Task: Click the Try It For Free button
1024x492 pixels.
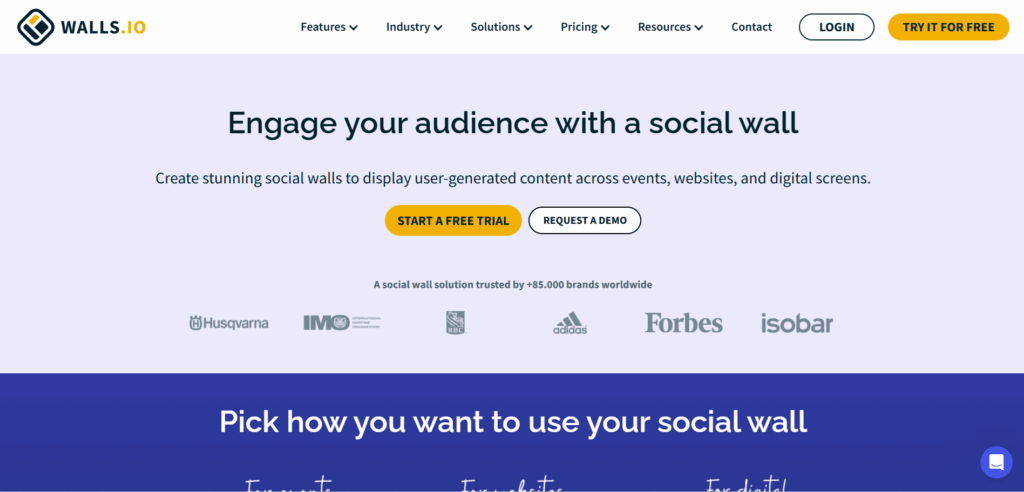Action: pos(948,27)
